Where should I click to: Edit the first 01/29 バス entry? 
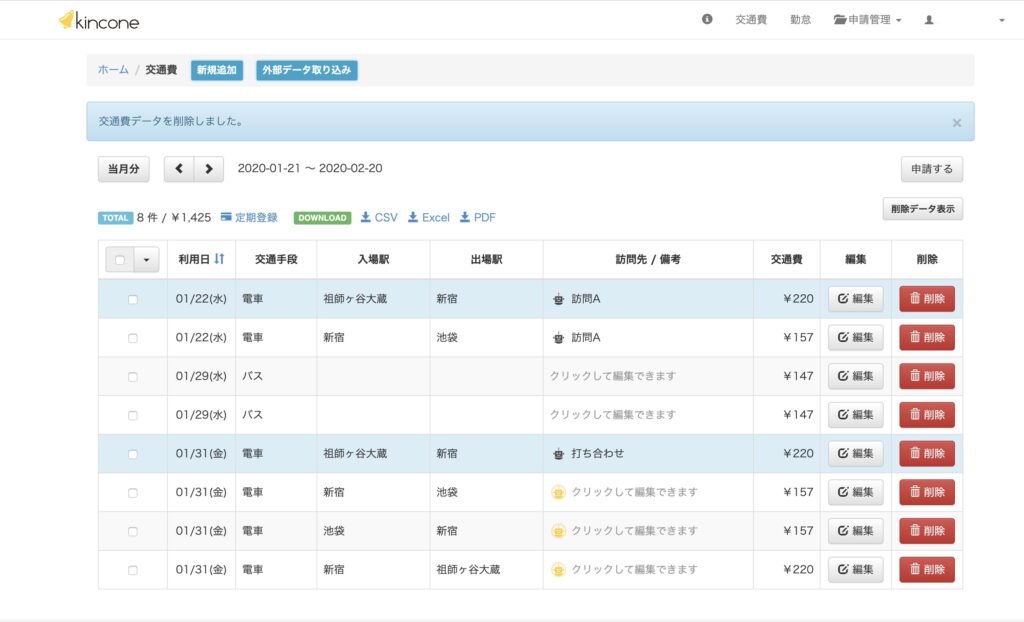(x=856, y=376)
